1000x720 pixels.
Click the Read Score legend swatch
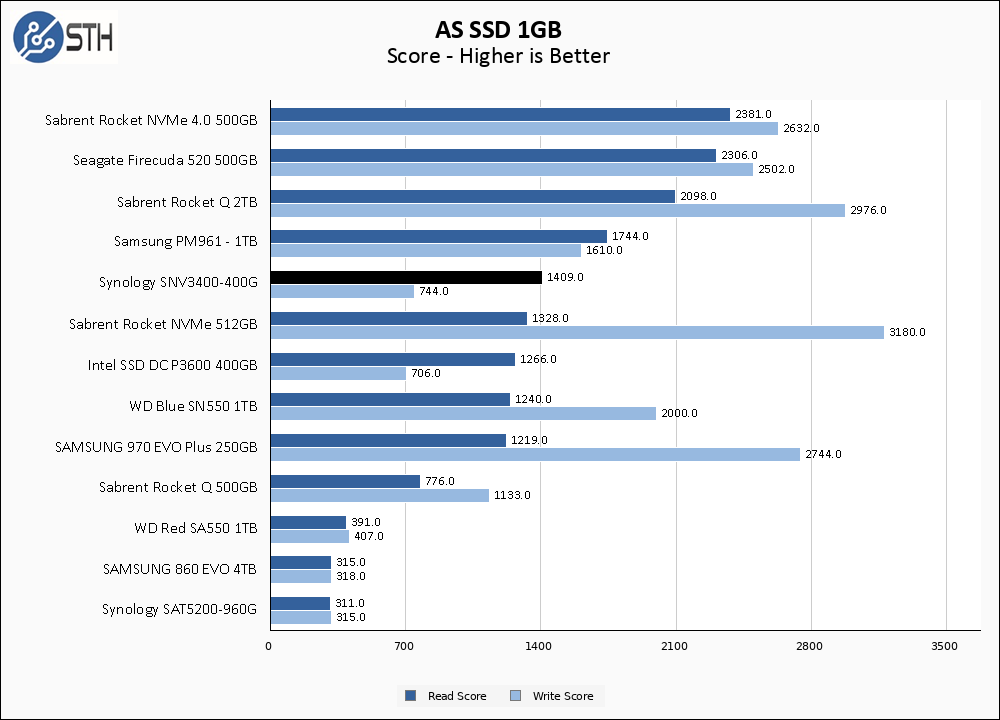411,696
